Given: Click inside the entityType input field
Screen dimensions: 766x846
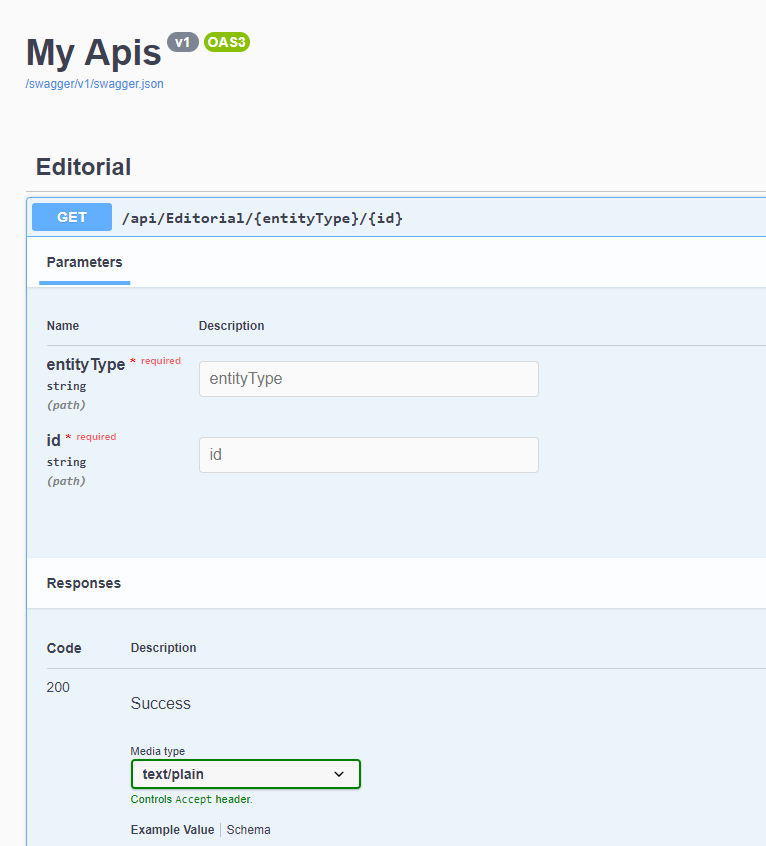Looking at the screenshot, I should click(x=368, y=379).
